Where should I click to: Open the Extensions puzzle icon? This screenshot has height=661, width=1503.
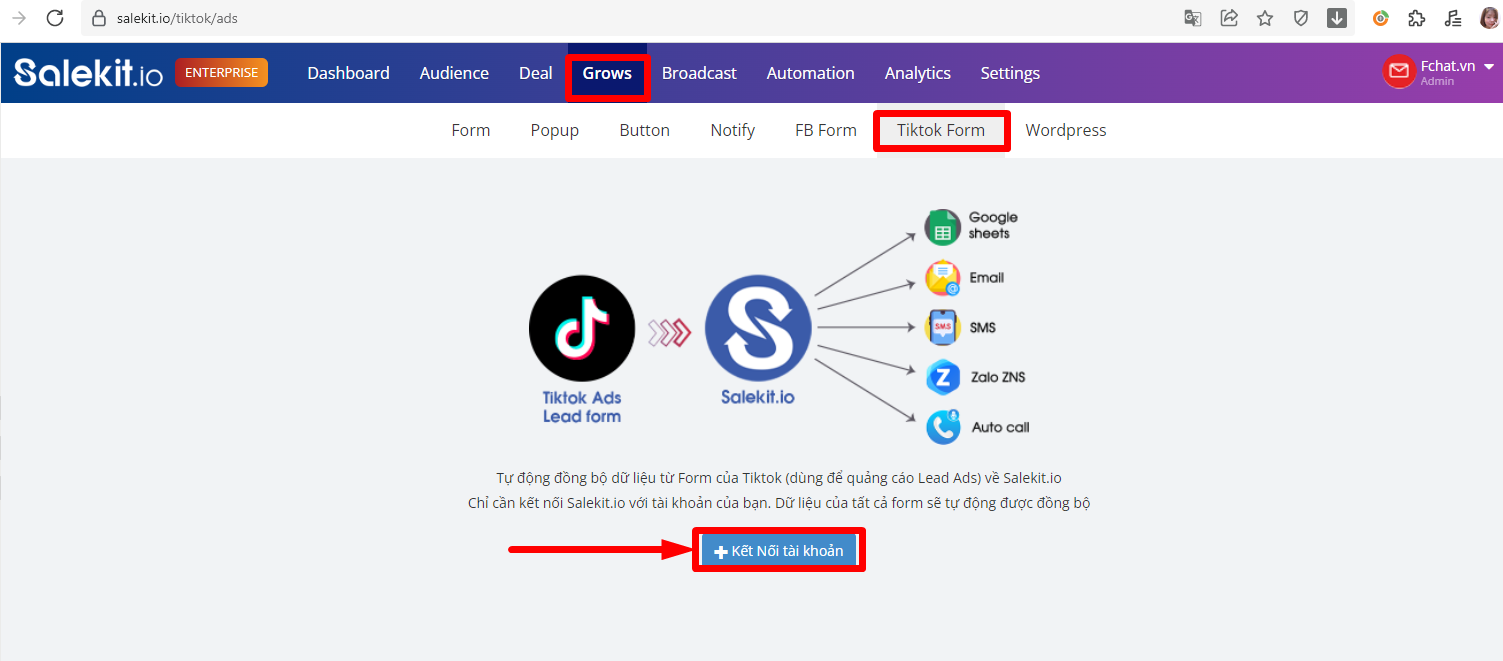click(1416, 18)
